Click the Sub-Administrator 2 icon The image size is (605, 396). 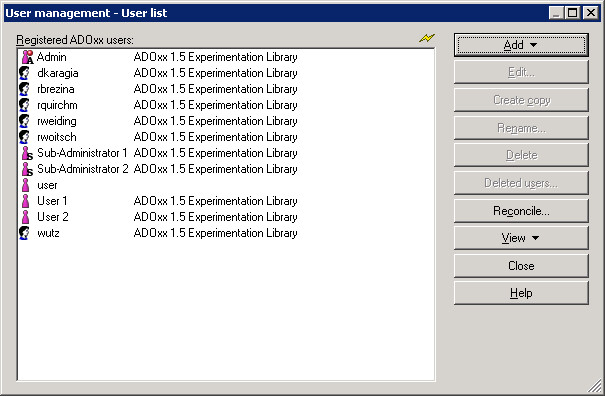pyautogui.click(x=27, y=169)
